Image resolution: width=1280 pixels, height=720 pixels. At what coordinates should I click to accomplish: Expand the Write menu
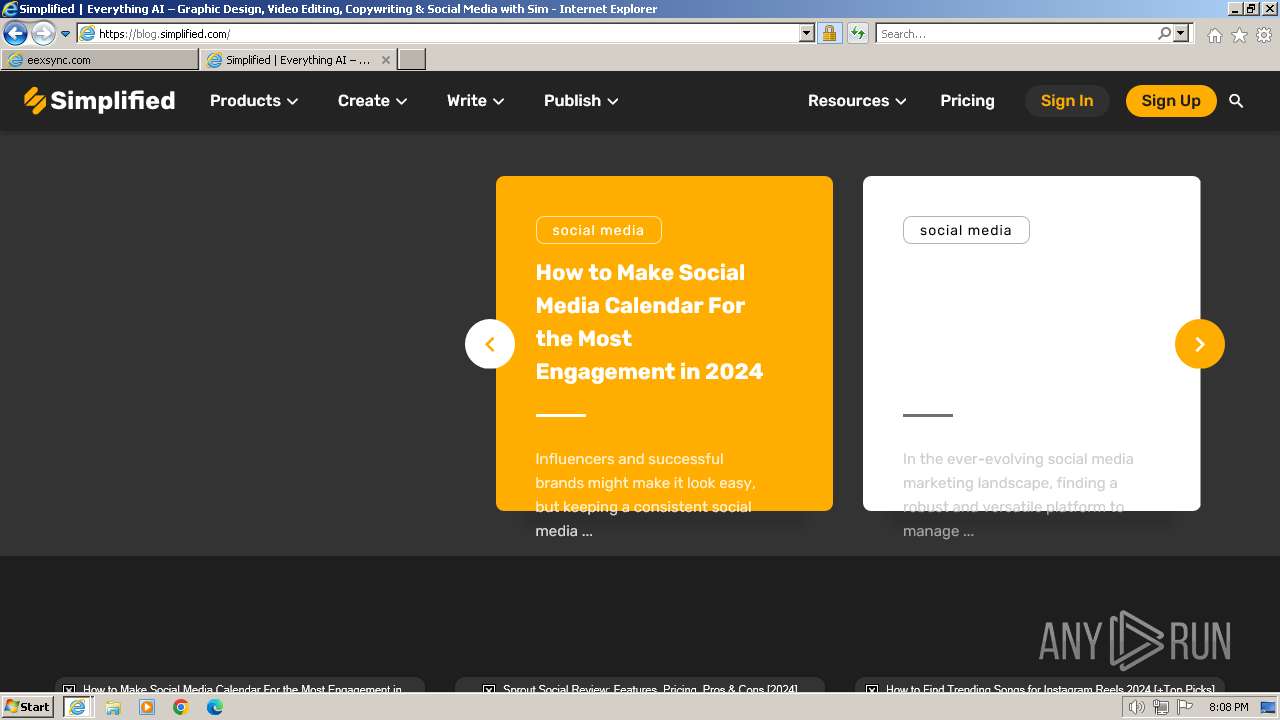click(475, 101)
